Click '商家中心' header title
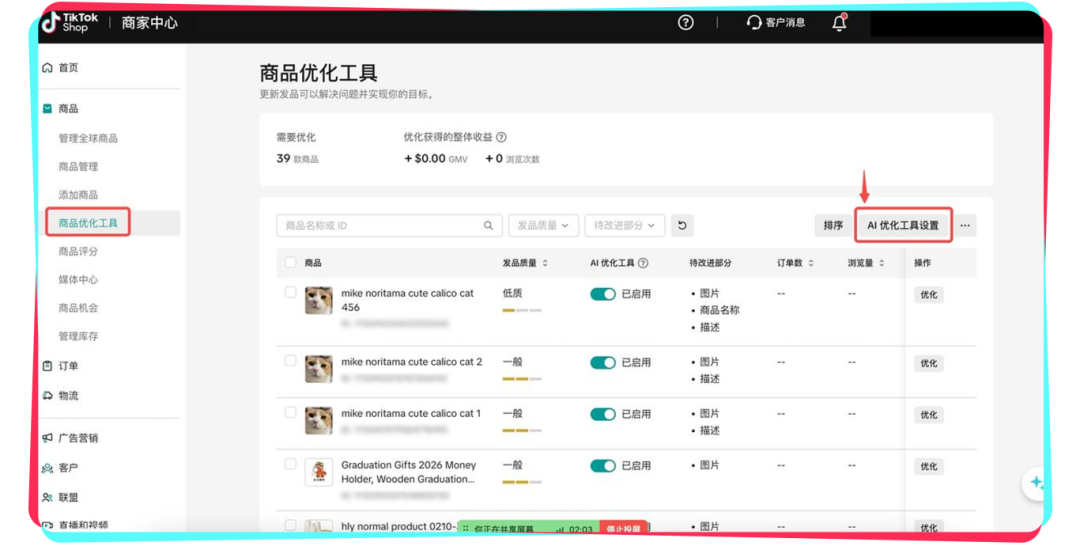Viewport: 1080px width, 546px height. 149,23
